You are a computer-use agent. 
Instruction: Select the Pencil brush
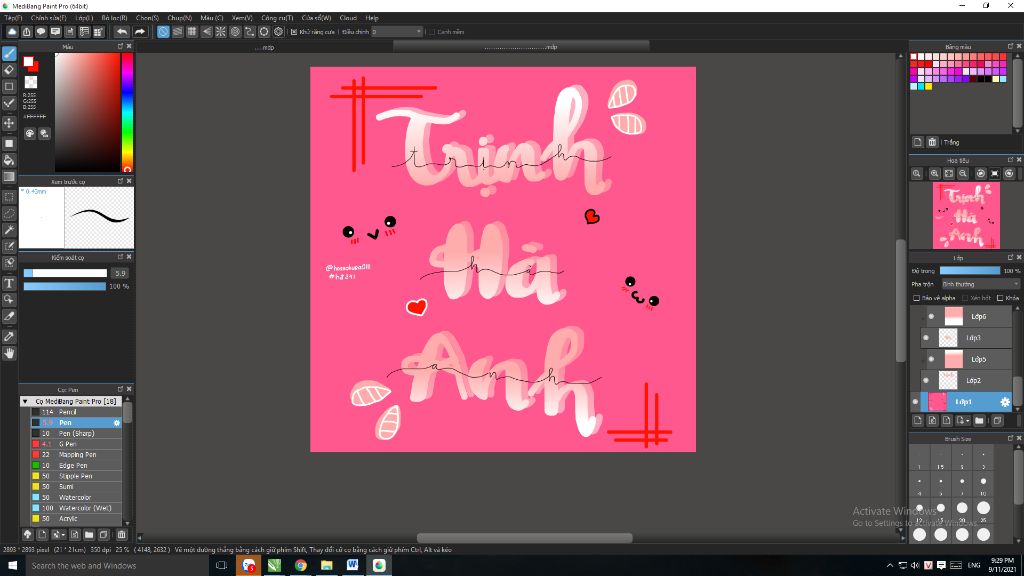coord(76,412)
